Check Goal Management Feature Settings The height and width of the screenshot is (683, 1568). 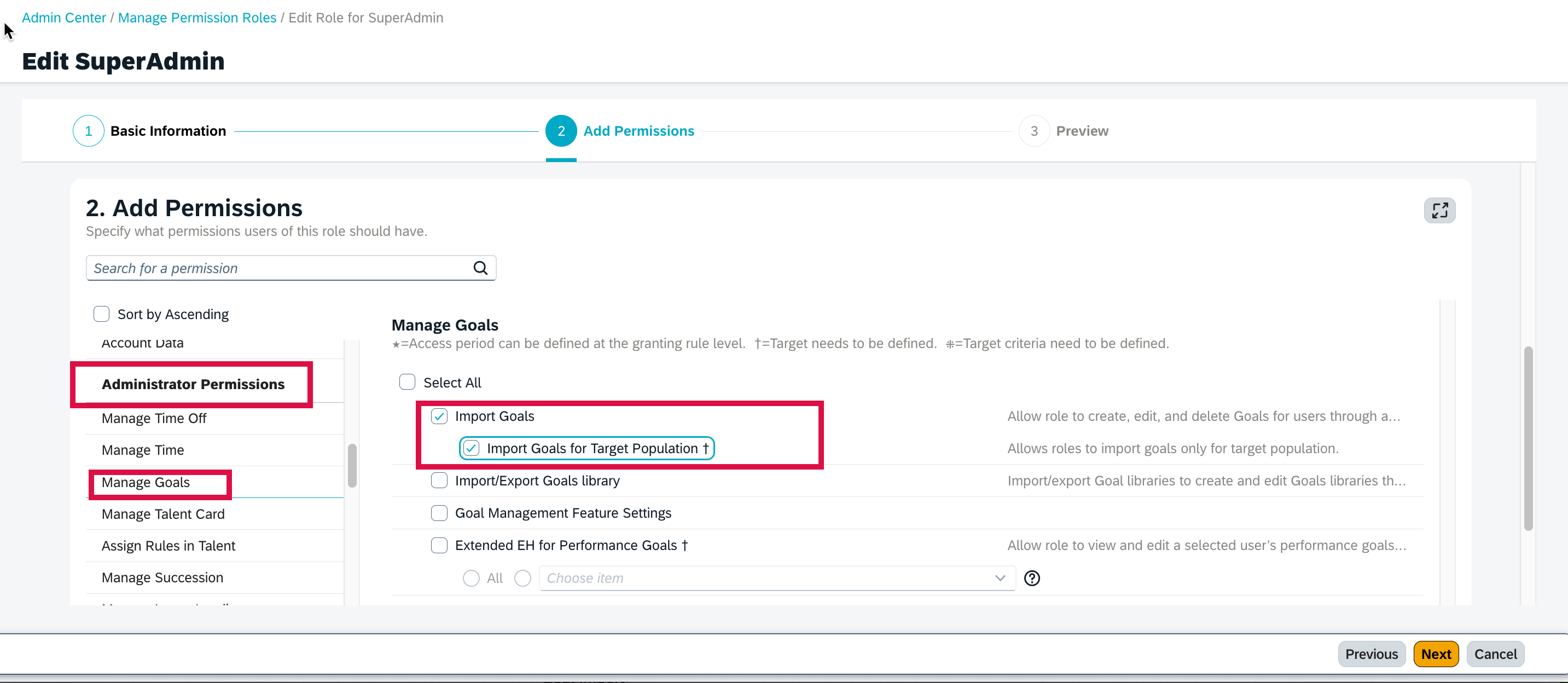pos(439,513)
